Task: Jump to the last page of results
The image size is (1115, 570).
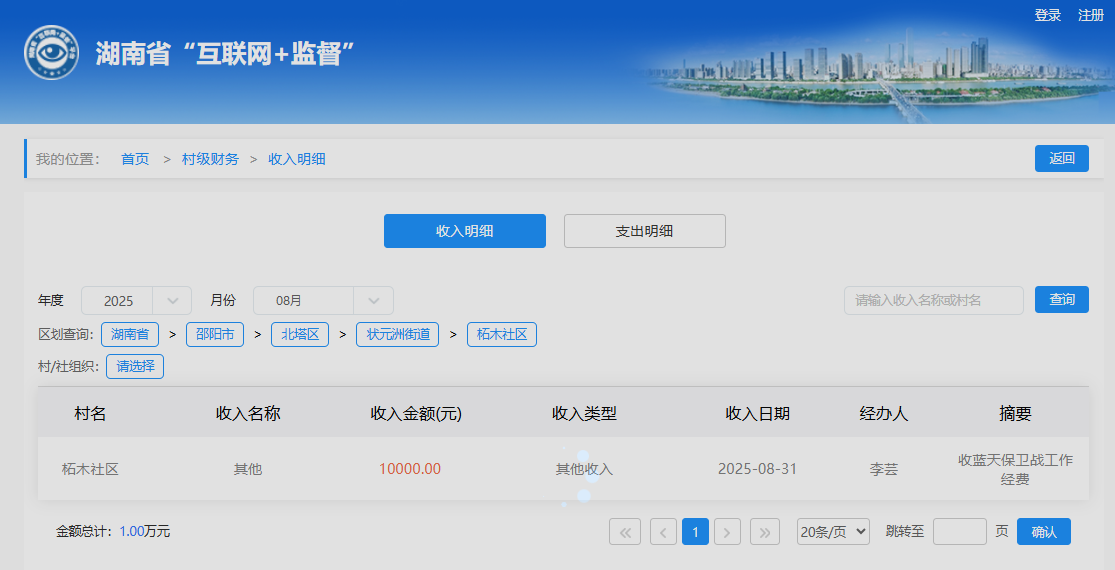Action: click(765, 532)
